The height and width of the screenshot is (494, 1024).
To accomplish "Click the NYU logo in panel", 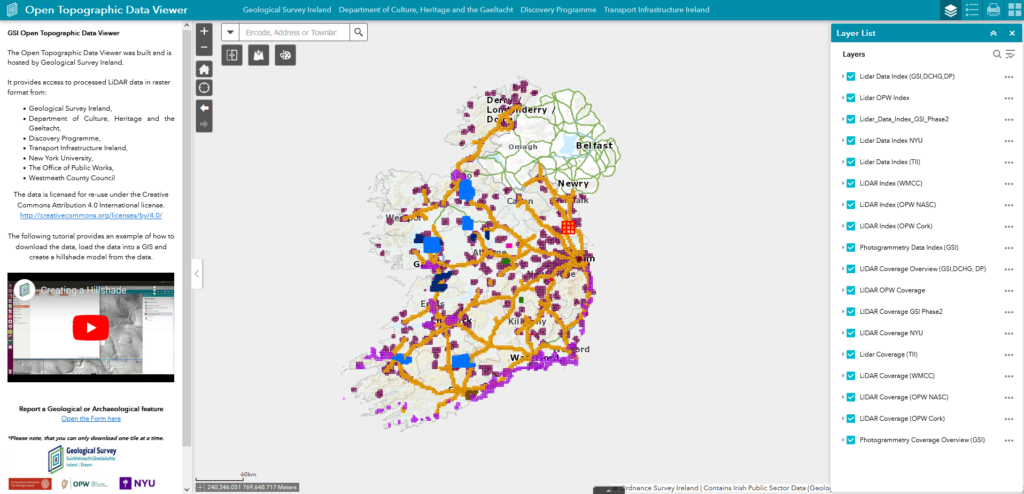I will click(x=137, y=484).
